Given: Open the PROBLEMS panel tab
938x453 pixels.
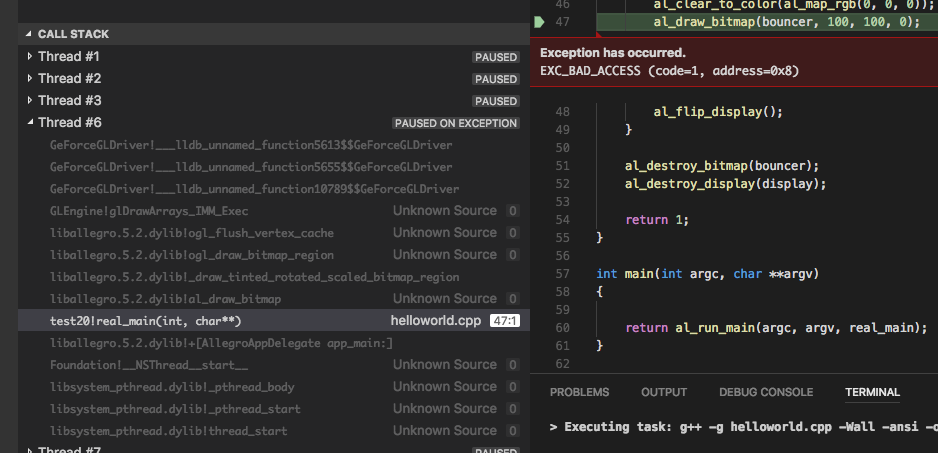Looking at the screenshot, I should tap(579, 393).
